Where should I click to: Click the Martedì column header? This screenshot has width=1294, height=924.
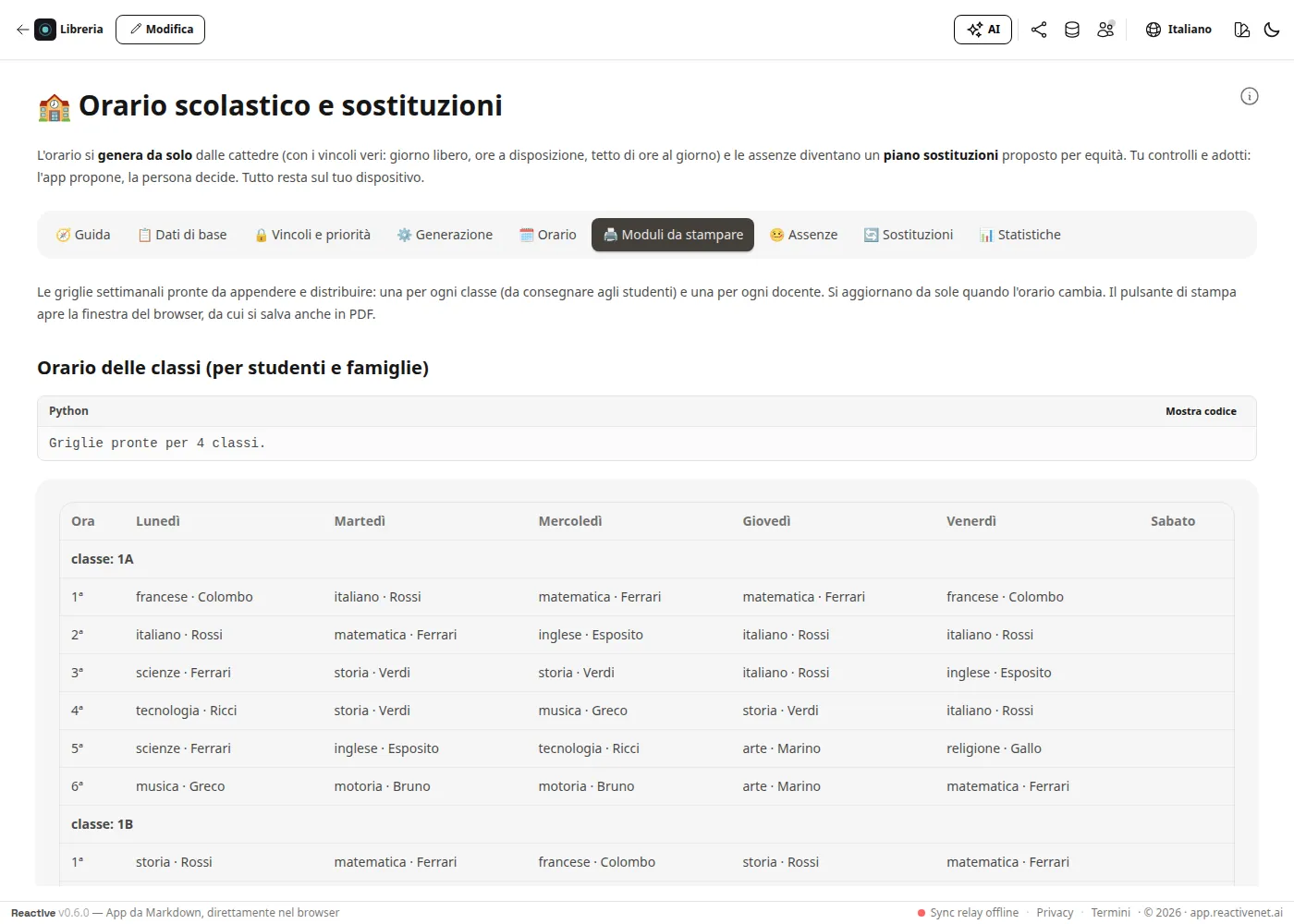click(360, 521)
